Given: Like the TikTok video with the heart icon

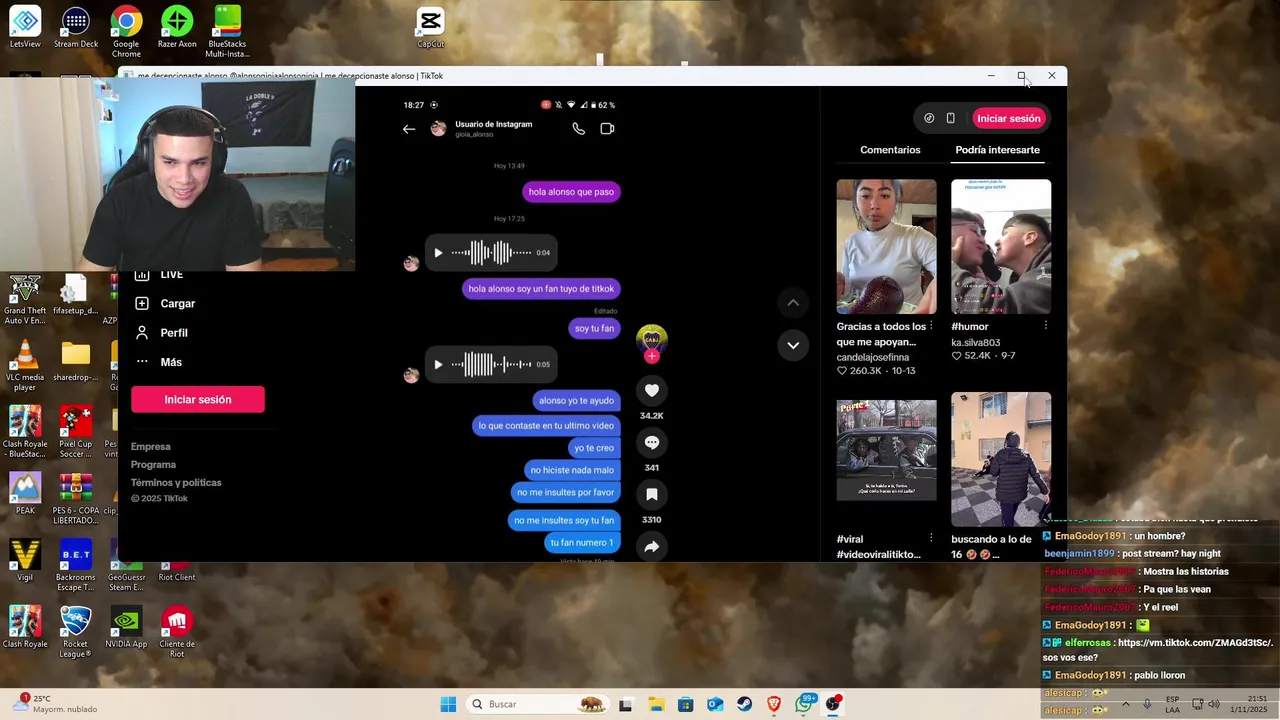Looking at the screenshot, I should (x=651, y=390).
